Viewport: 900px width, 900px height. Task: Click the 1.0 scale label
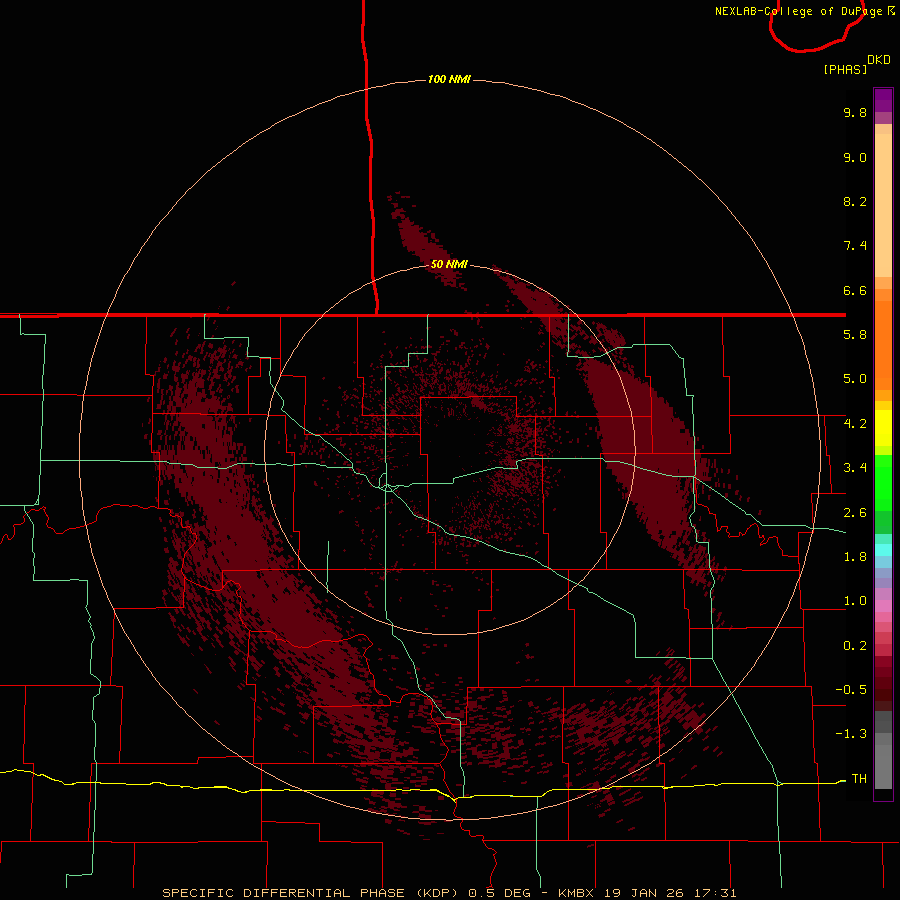[855, 601]
